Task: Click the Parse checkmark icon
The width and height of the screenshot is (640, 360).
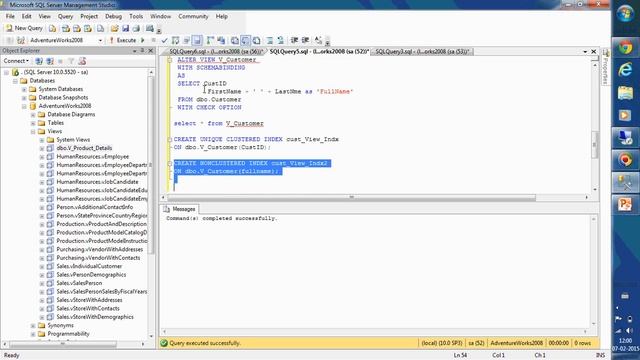Action: click(x=164, y=40)
